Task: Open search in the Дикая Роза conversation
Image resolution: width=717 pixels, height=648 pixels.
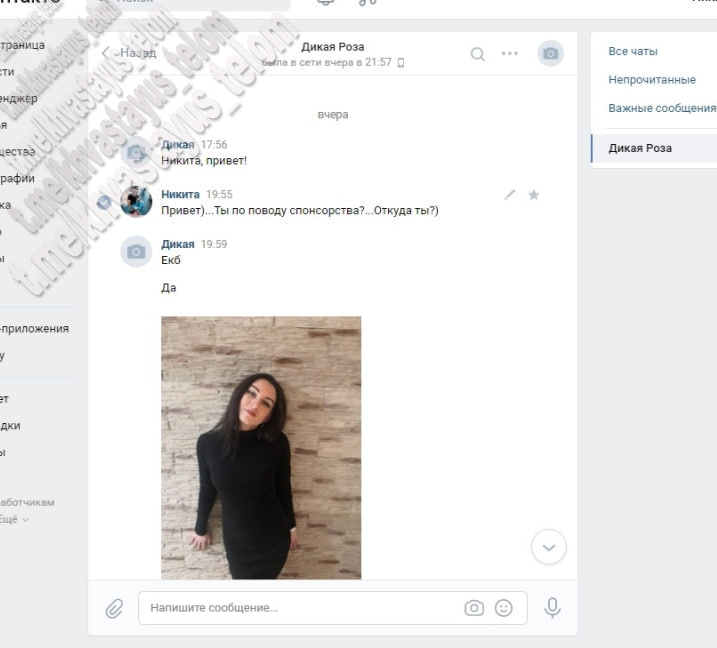Action: (477, 54)
